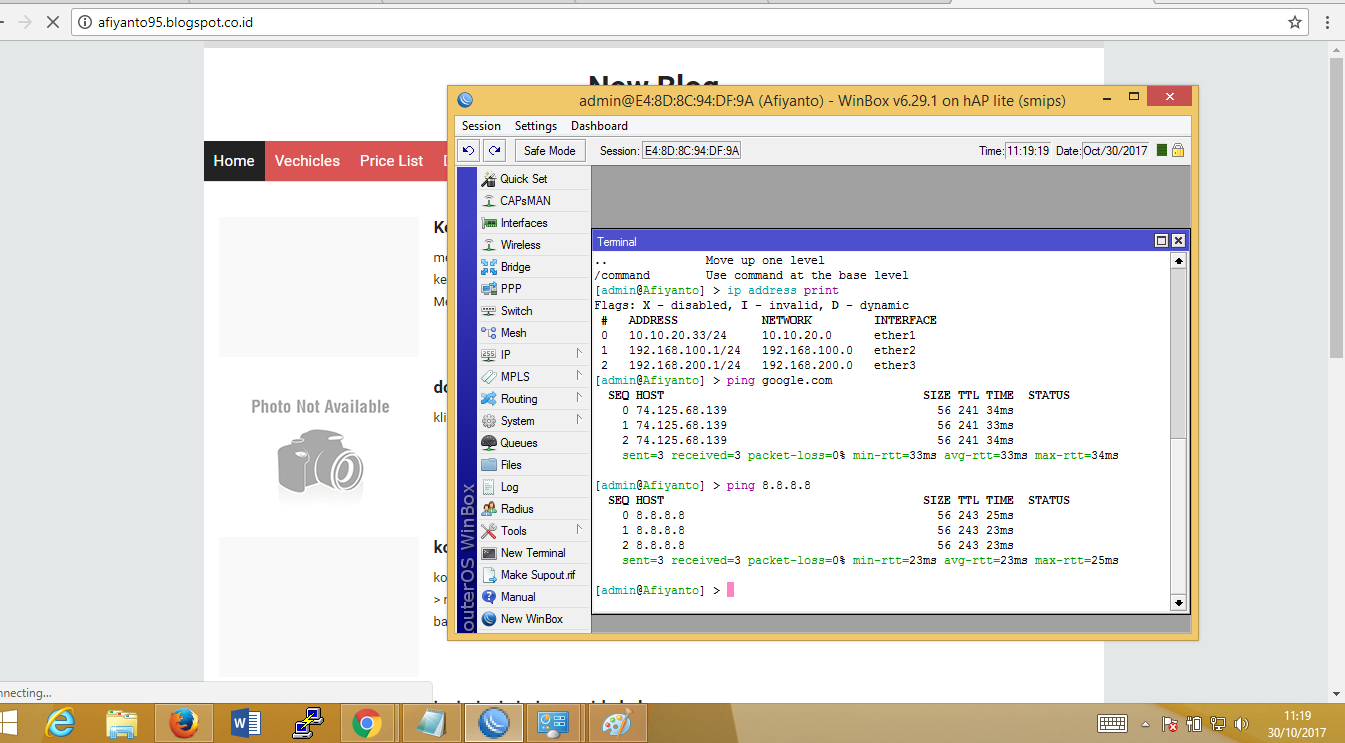Click the WinBox undo arrow button

[x=468, y=150]
